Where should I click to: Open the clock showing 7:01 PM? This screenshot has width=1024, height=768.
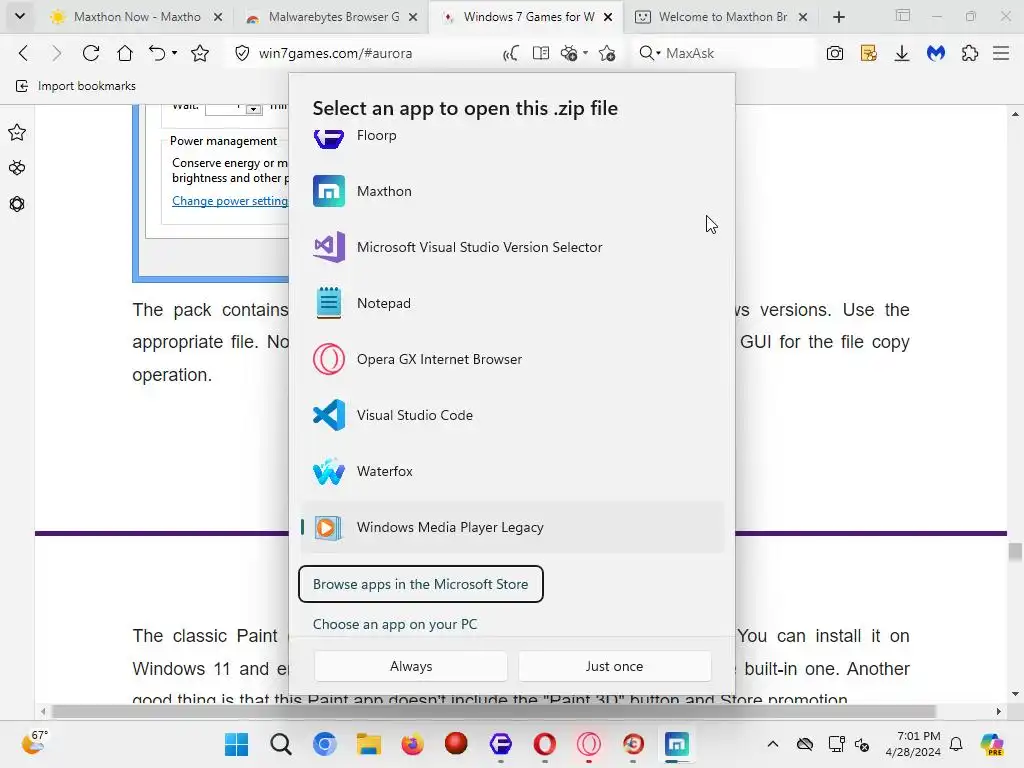(x=913, y=744)
